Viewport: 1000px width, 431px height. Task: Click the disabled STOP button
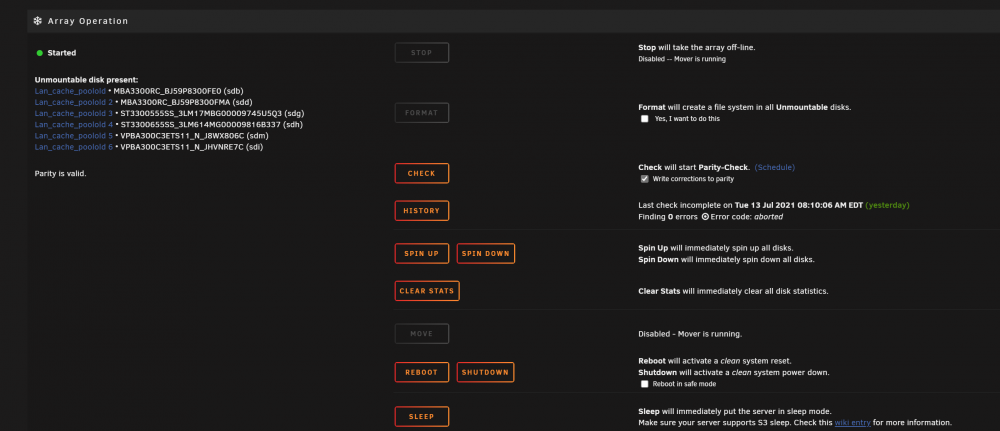[422, 53]
